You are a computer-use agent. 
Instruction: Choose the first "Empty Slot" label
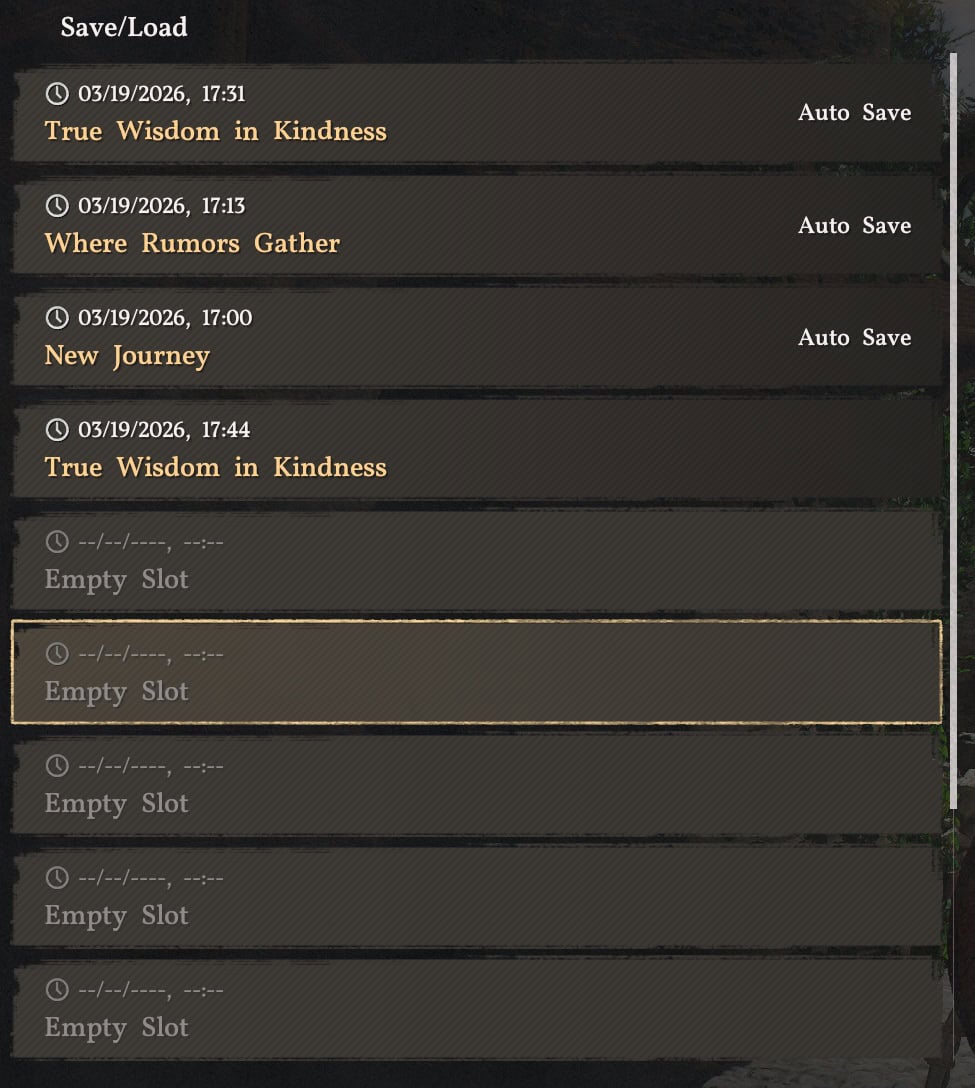pyautogui.click(x=116, y=580)
